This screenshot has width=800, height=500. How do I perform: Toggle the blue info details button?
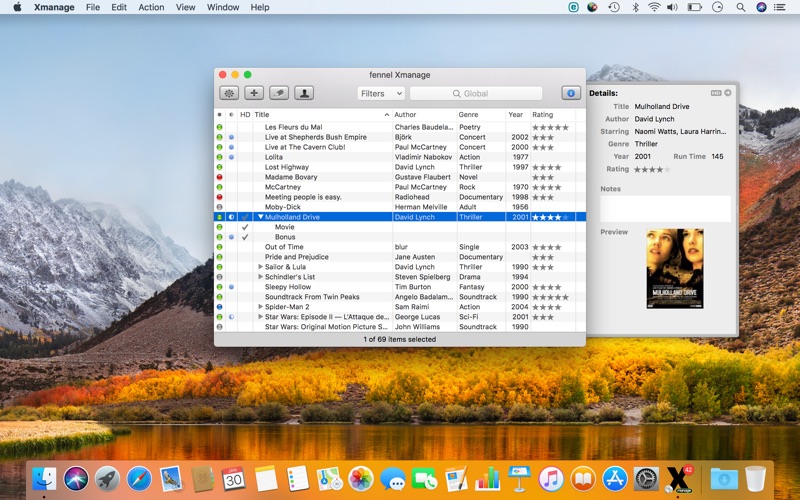pos(571,93)
